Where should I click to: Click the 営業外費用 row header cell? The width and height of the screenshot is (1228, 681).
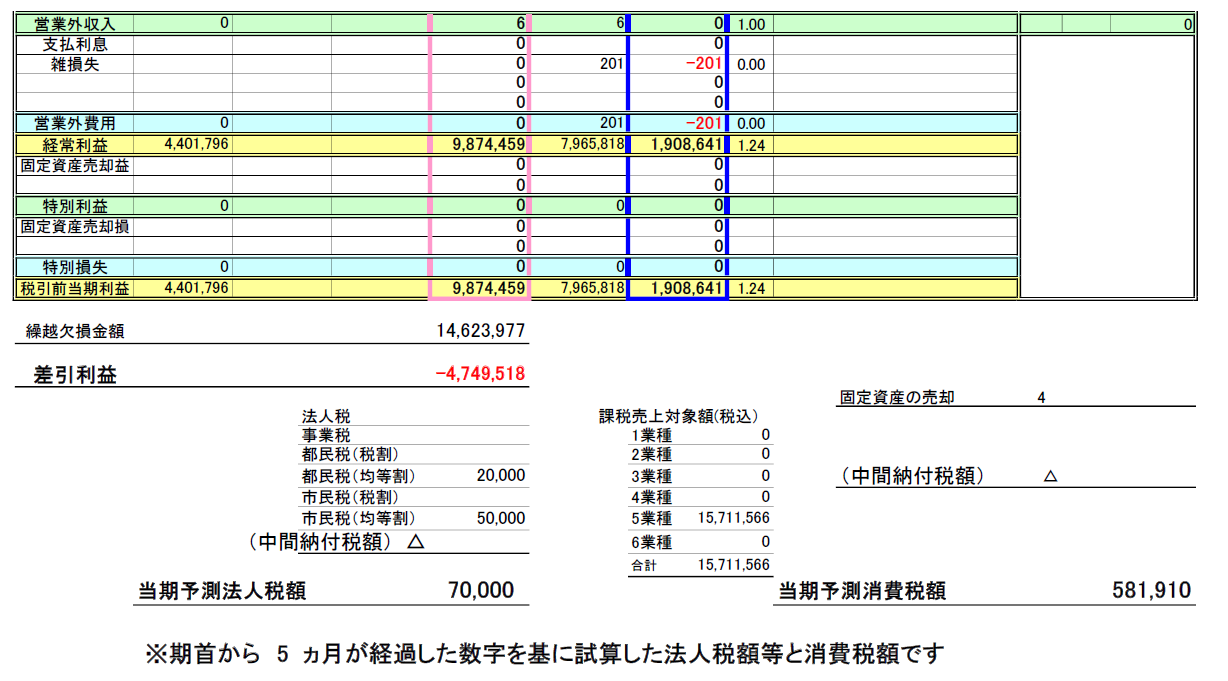tap(74, 123)
